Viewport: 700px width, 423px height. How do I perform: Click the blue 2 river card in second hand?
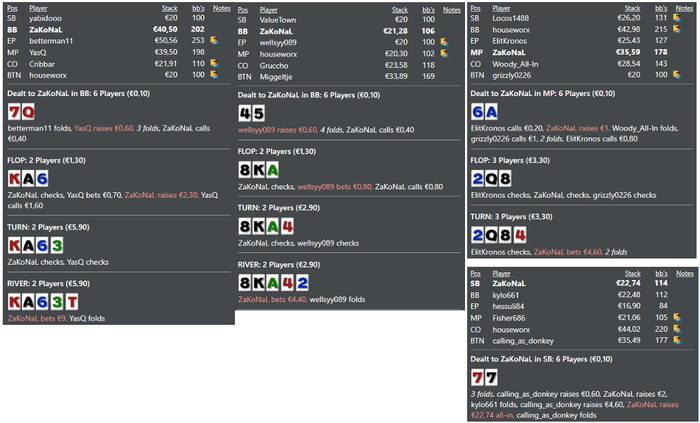coord(302,283)
